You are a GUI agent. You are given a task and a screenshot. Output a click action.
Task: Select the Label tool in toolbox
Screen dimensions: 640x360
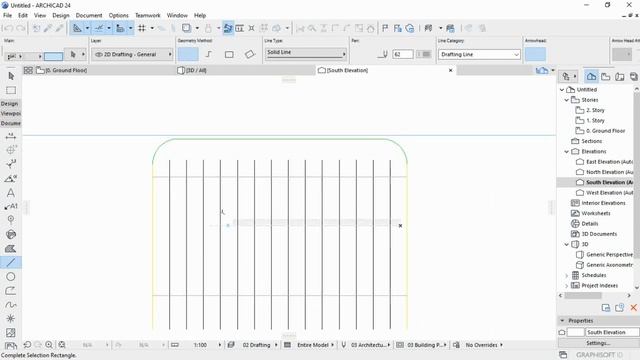[11, 207]
